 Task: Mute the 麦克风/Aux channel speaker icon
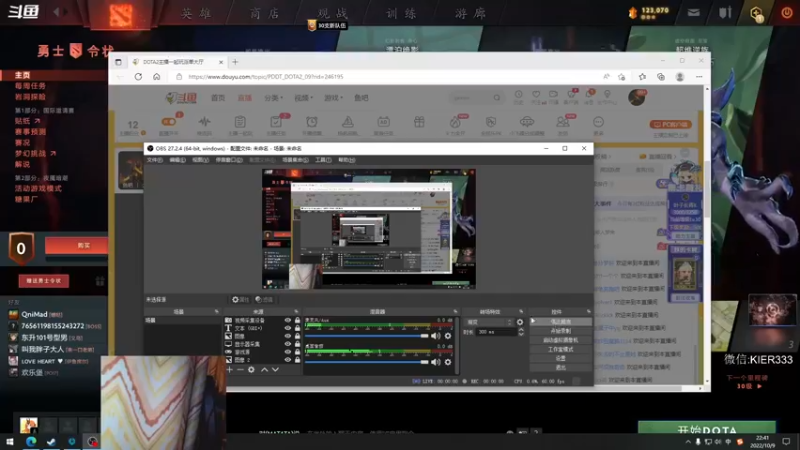coord(435,336)
